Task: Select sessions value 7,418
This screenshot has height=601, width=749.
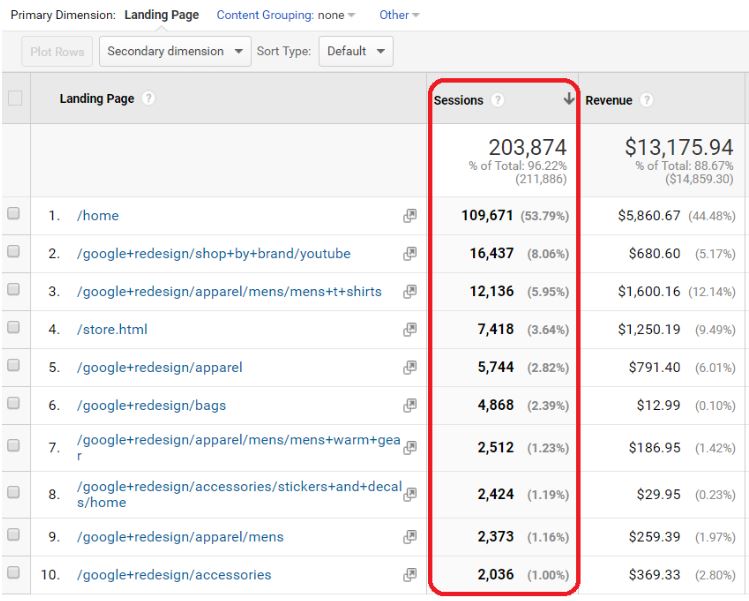Action: (496, 329)
